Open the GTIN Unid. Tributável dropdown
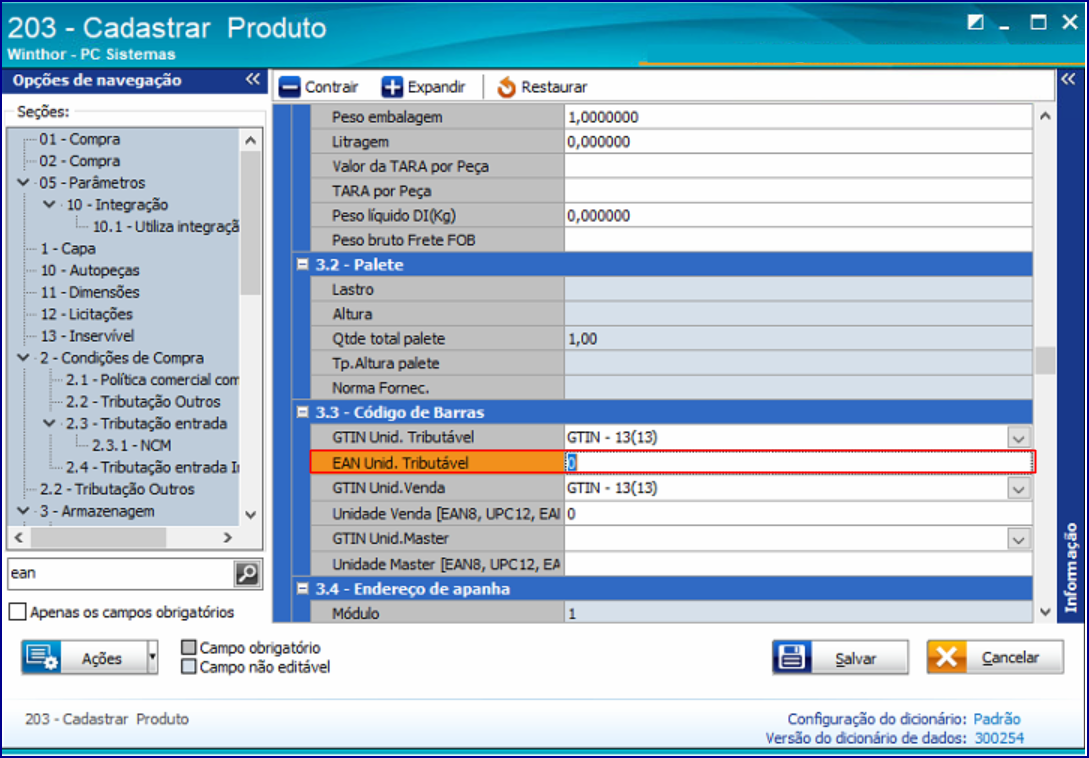 [1018, 438]
